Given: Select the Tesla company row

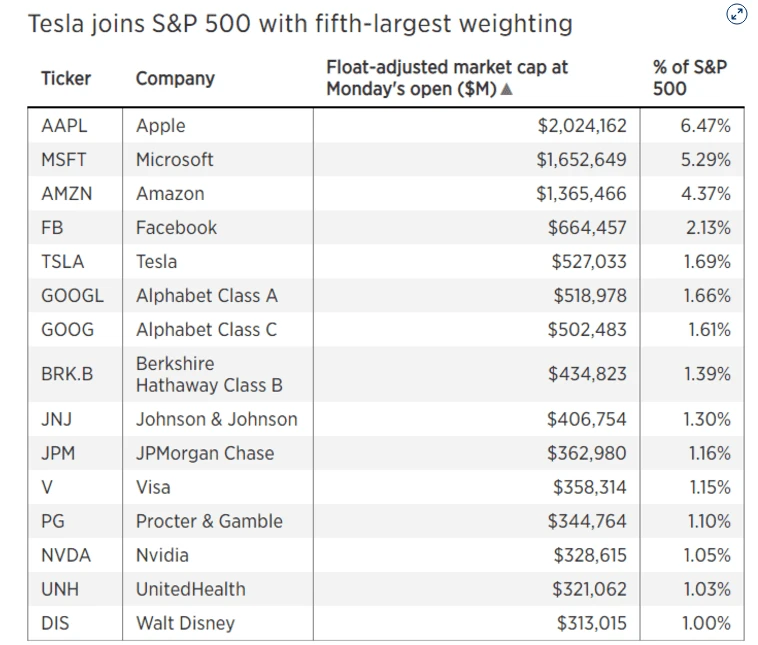Looking at the screenshot, I should 157,262.
